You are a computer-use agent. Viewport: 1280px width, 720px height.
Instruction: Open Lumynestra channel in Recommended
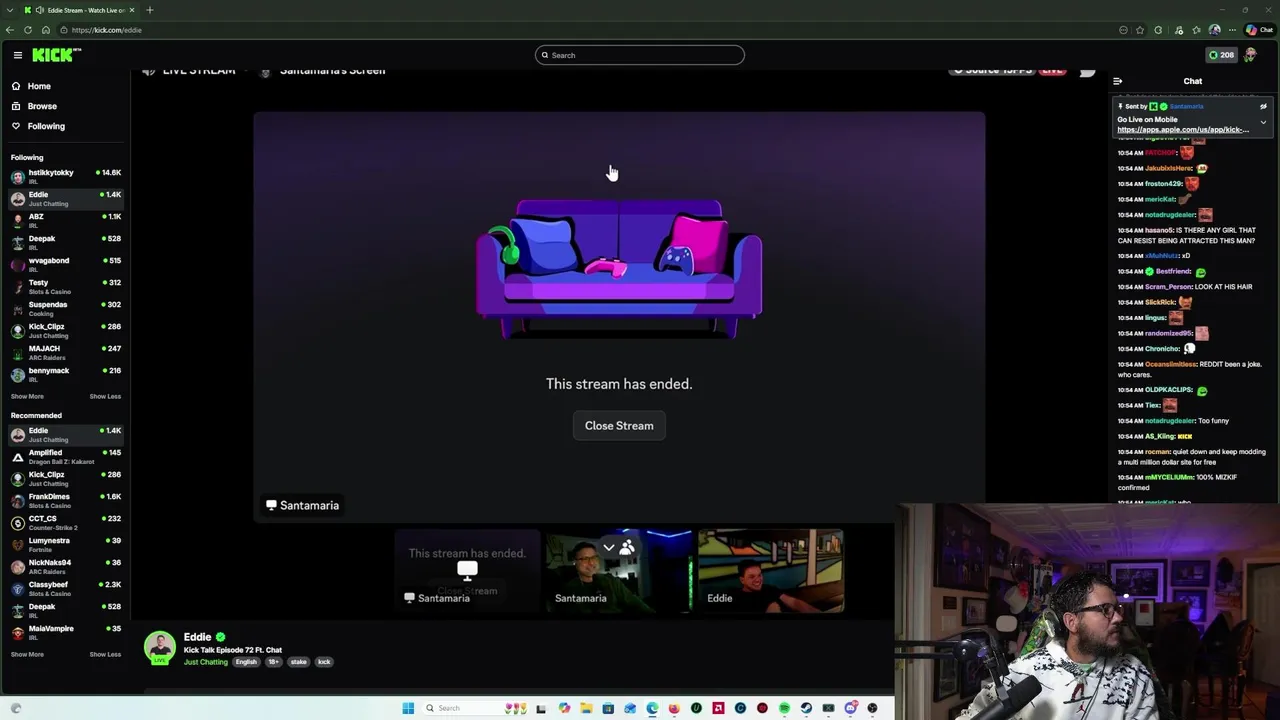(x=66, y=545)
